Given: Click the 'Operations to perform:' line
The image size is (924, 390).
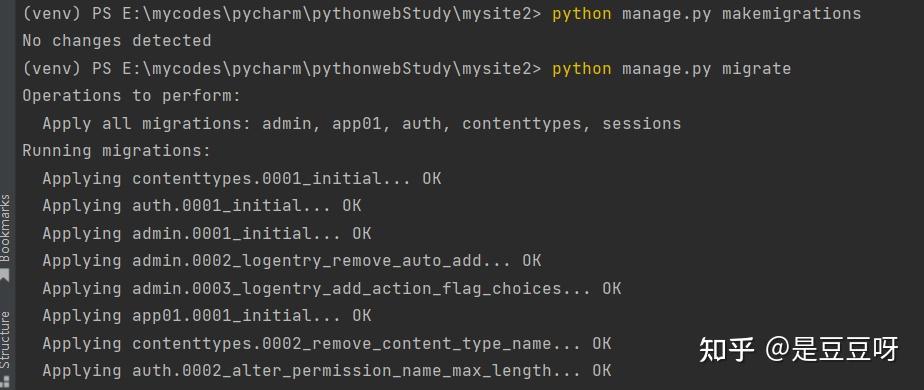Looking at the screenshot, I should (132, 95).
